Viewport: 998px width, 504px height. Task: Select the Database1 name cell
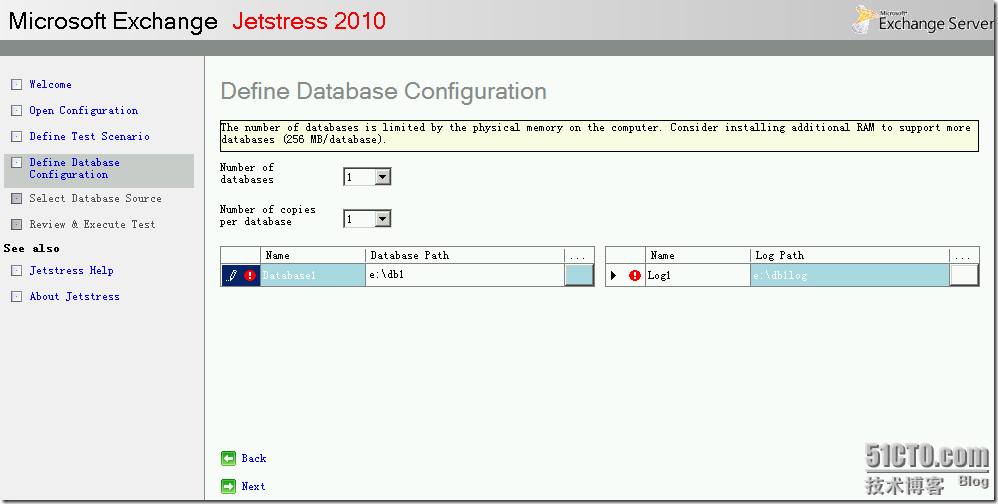(x=313, y=276)
